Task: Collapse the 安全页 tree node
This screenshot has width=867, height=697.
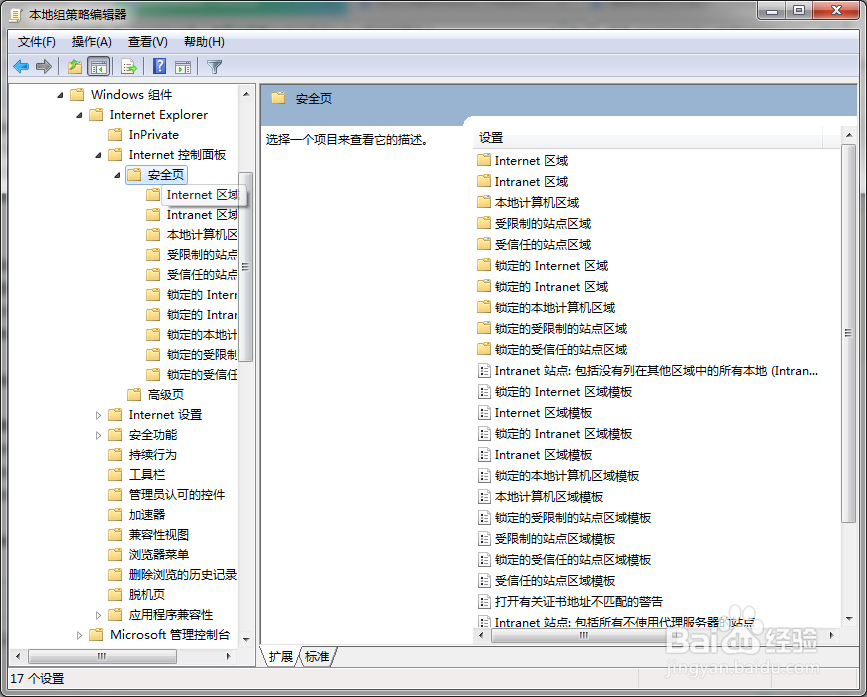Action: (x=117, y=175)
